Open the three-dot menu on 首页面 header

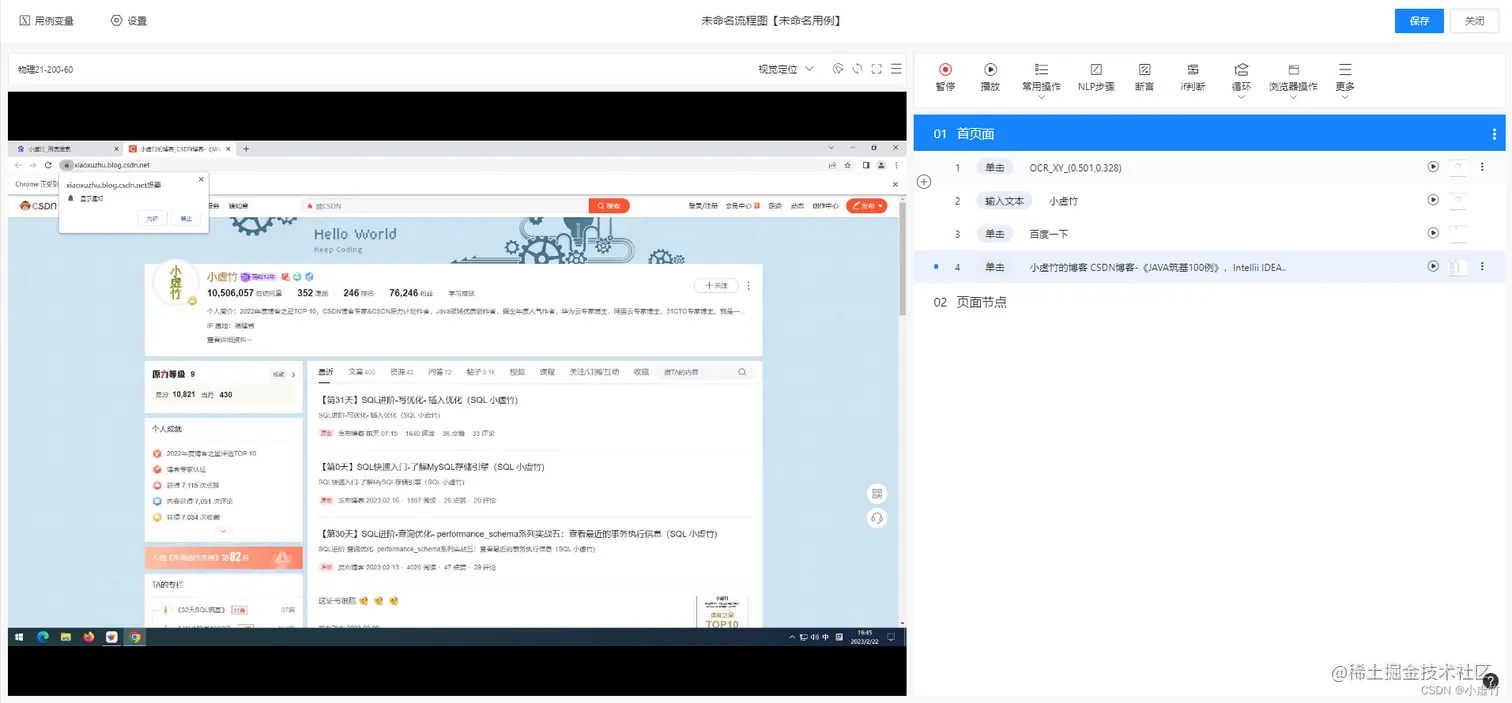coord(1495,134)
